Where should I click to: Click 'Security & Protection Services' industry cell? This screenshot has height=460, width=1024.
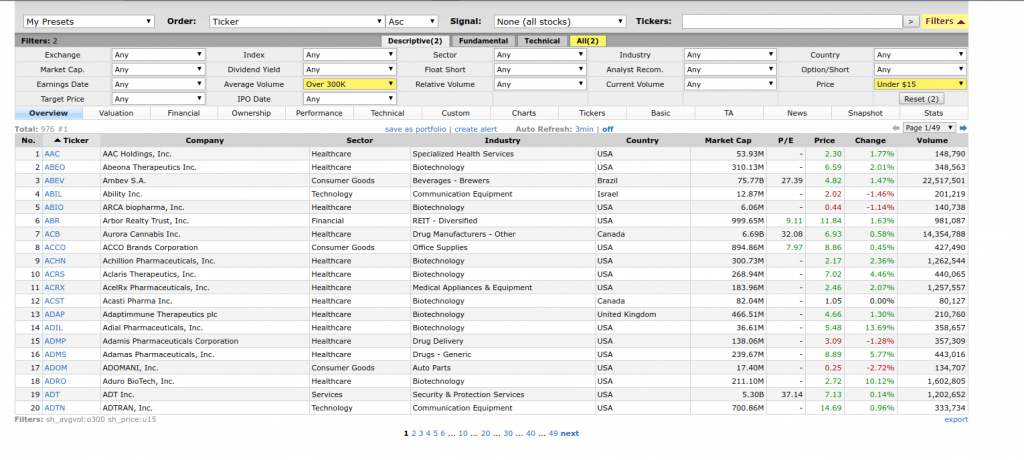468,394
